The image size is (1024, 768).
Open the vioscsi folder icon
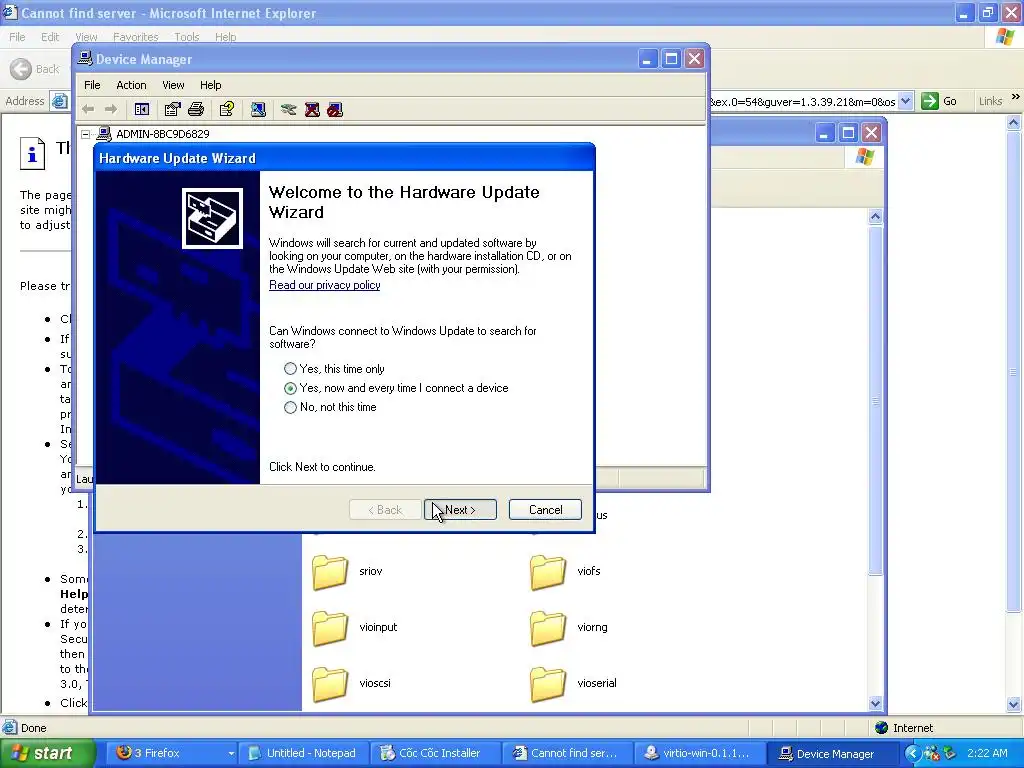coord(330,684)
